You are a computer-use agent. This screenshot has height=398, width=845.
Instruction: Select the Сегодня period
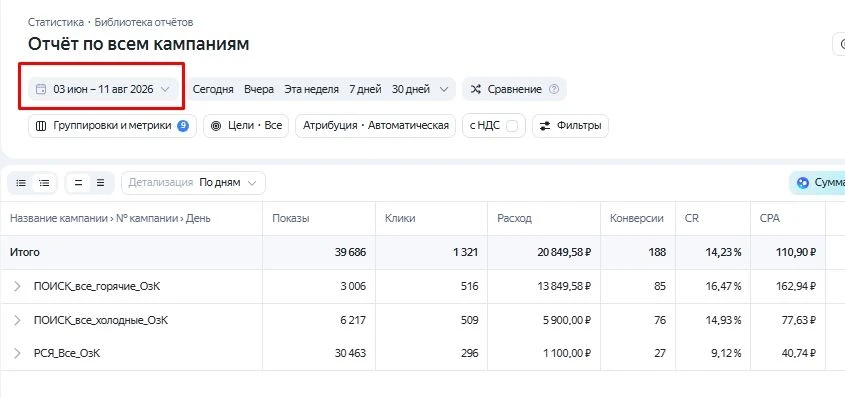coord(213,89)
